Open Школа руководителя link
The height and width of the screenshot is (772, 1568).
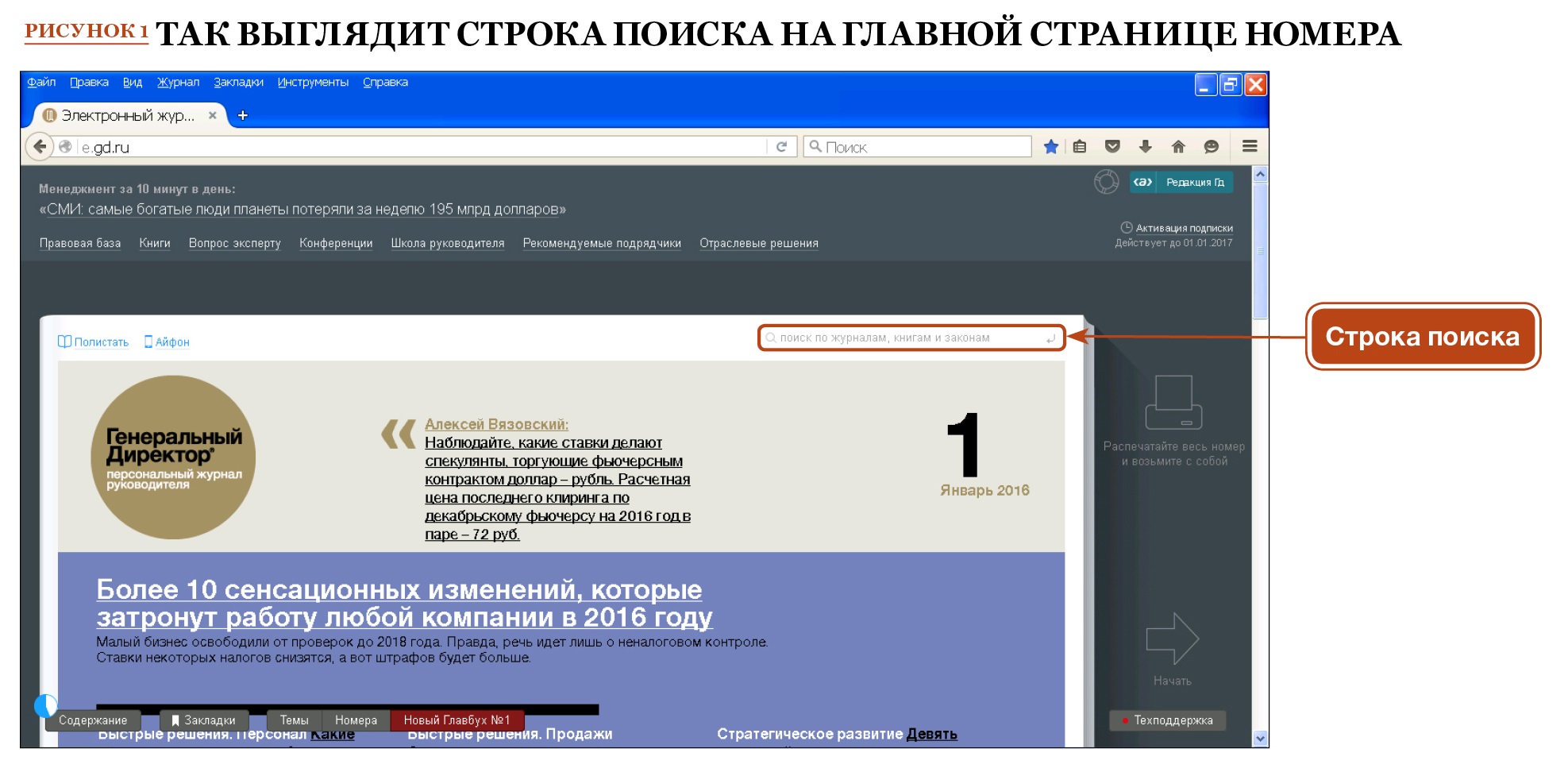click(447, 244)
